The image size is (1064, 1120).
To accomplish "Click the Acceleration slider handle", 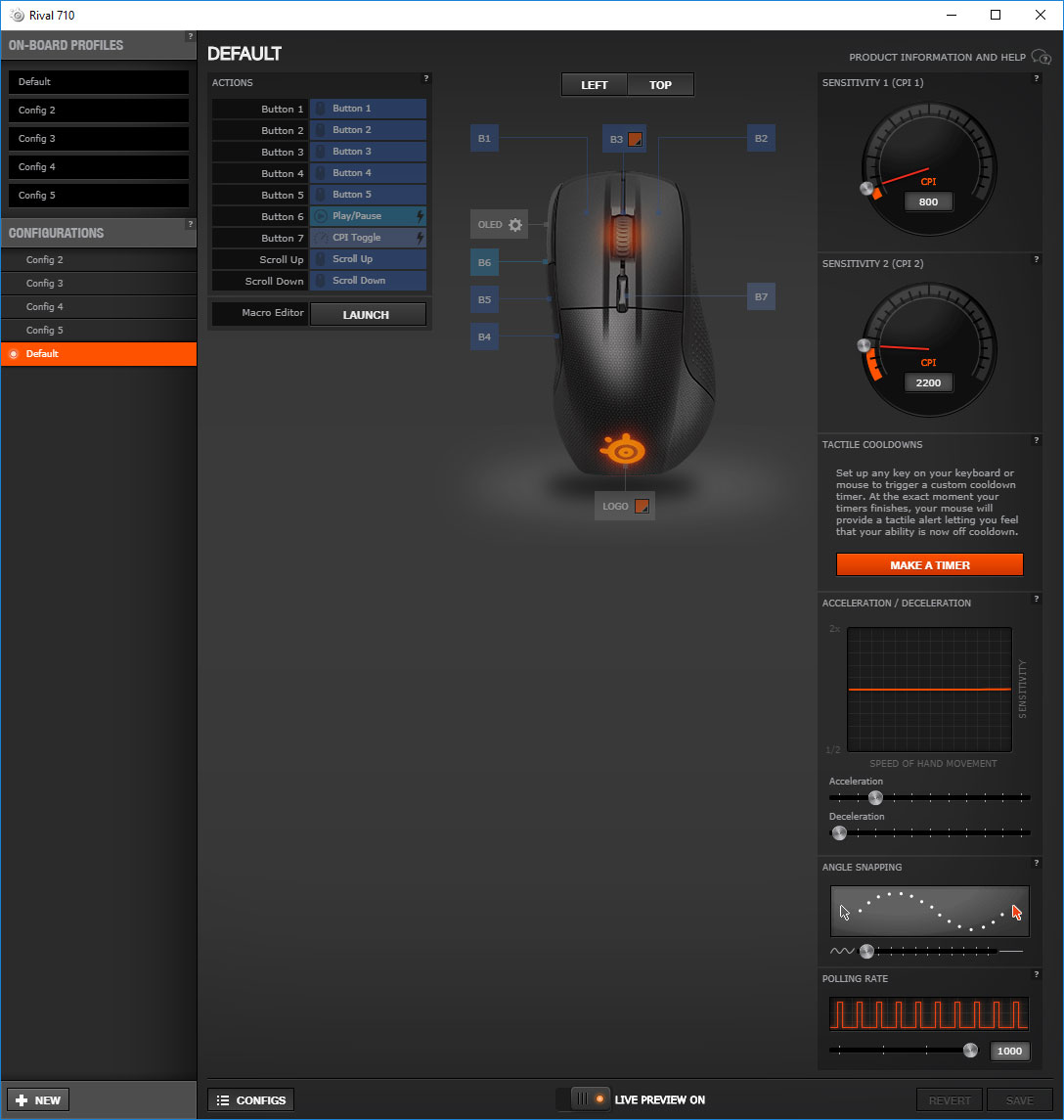I will pos(875,797).
